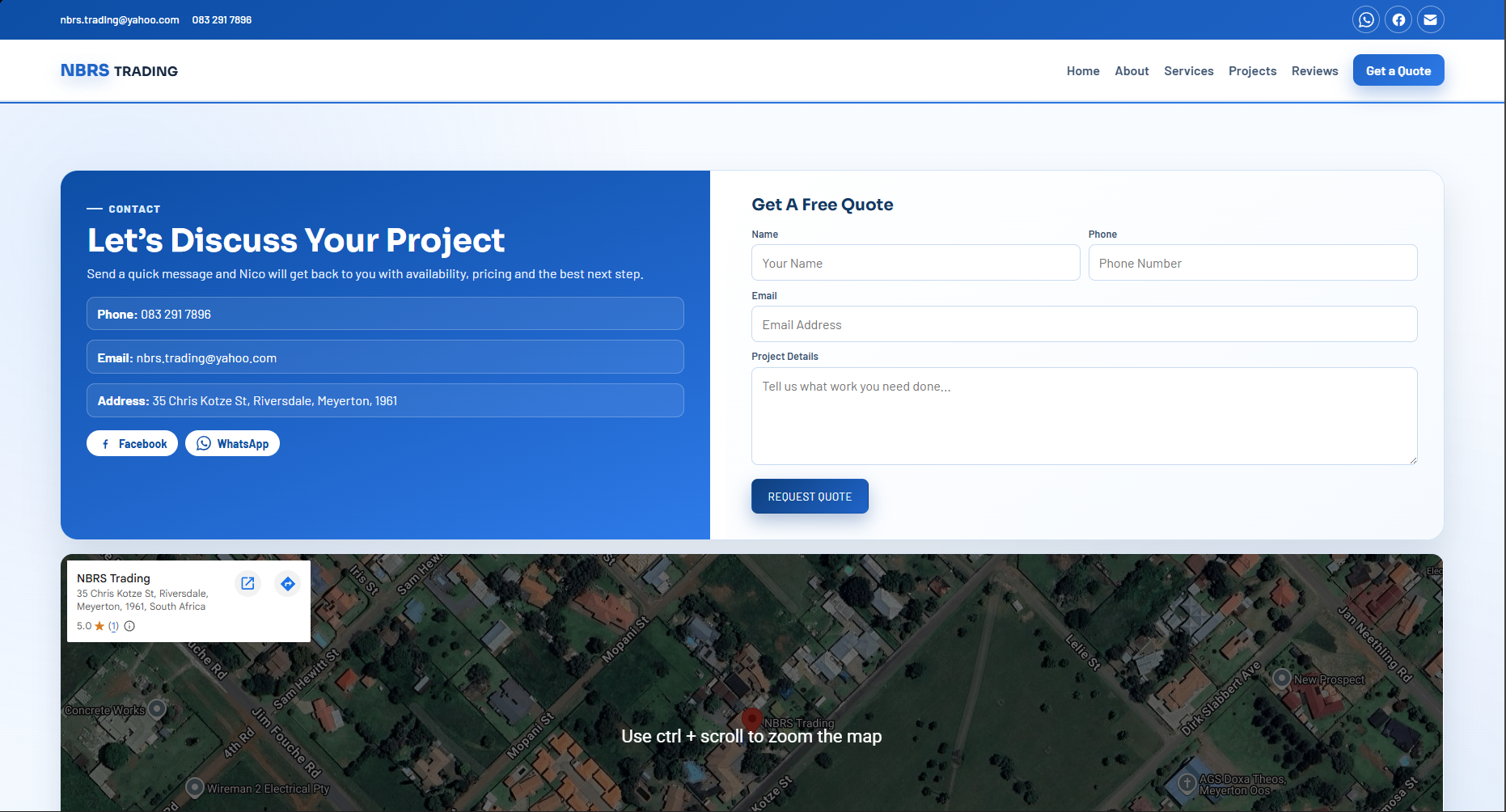Open the About nav item
The width and height of the screenshot is (1506, 812).
tap(1132, 71)
